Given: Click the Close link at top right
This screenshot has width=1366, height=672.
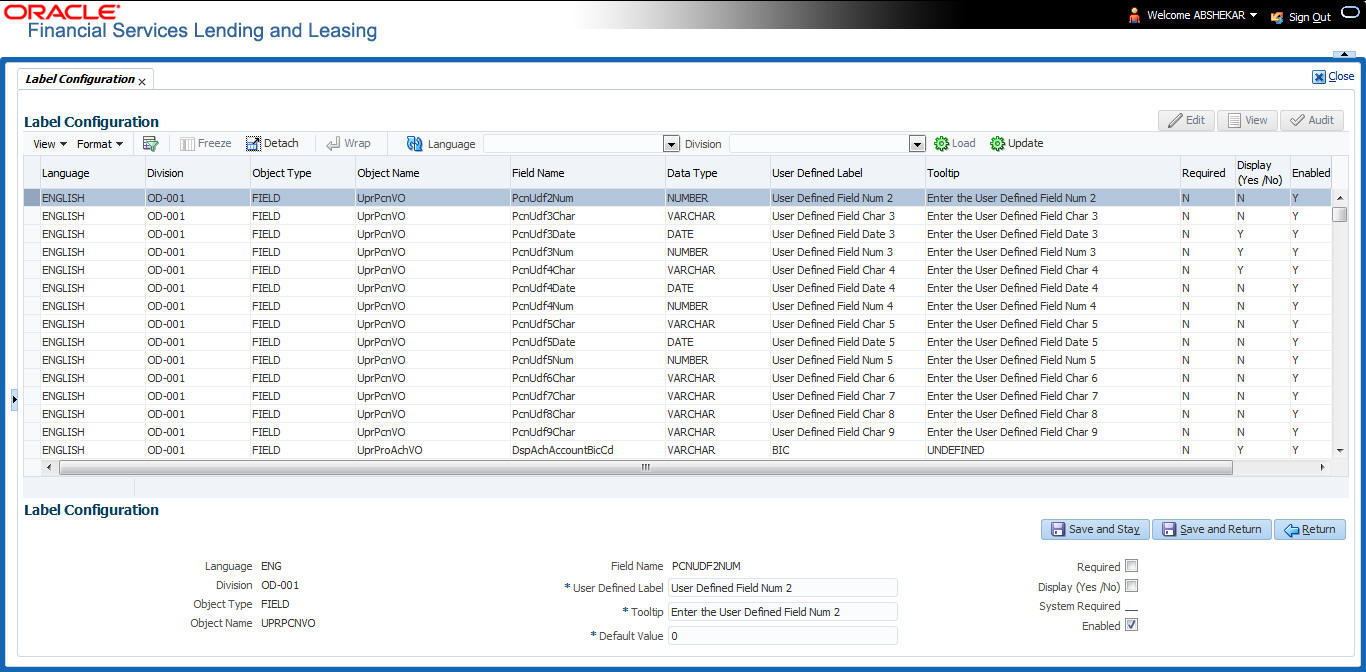Looking at the screenshot, I should coord(1333,76).
